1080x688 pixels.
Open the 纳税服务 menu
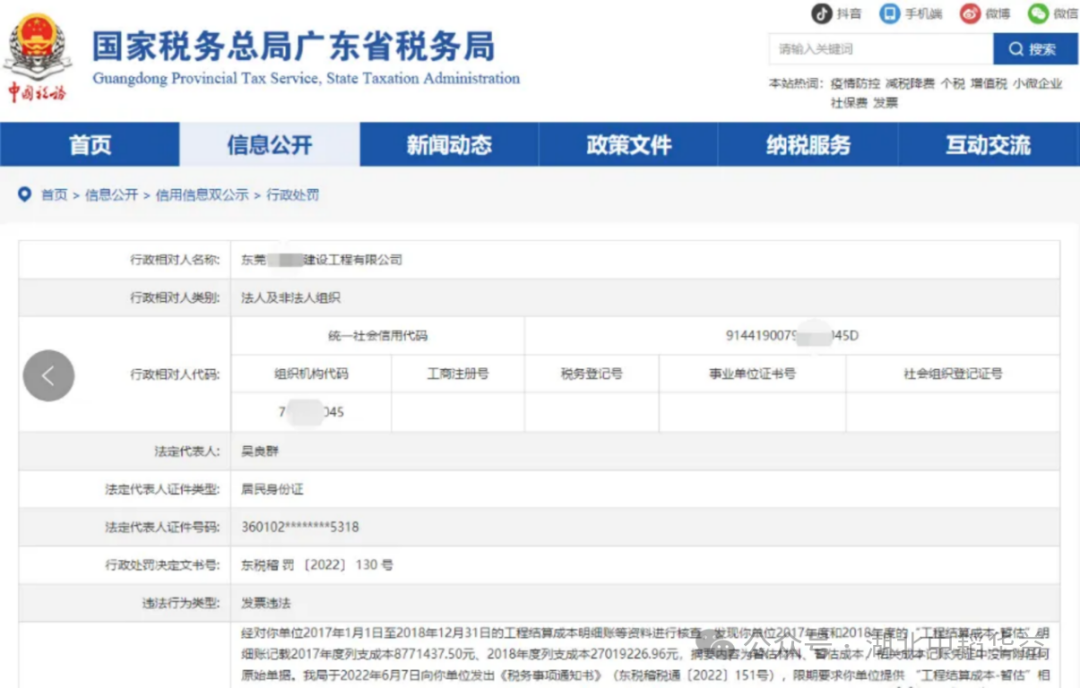[x=809, y=144]
